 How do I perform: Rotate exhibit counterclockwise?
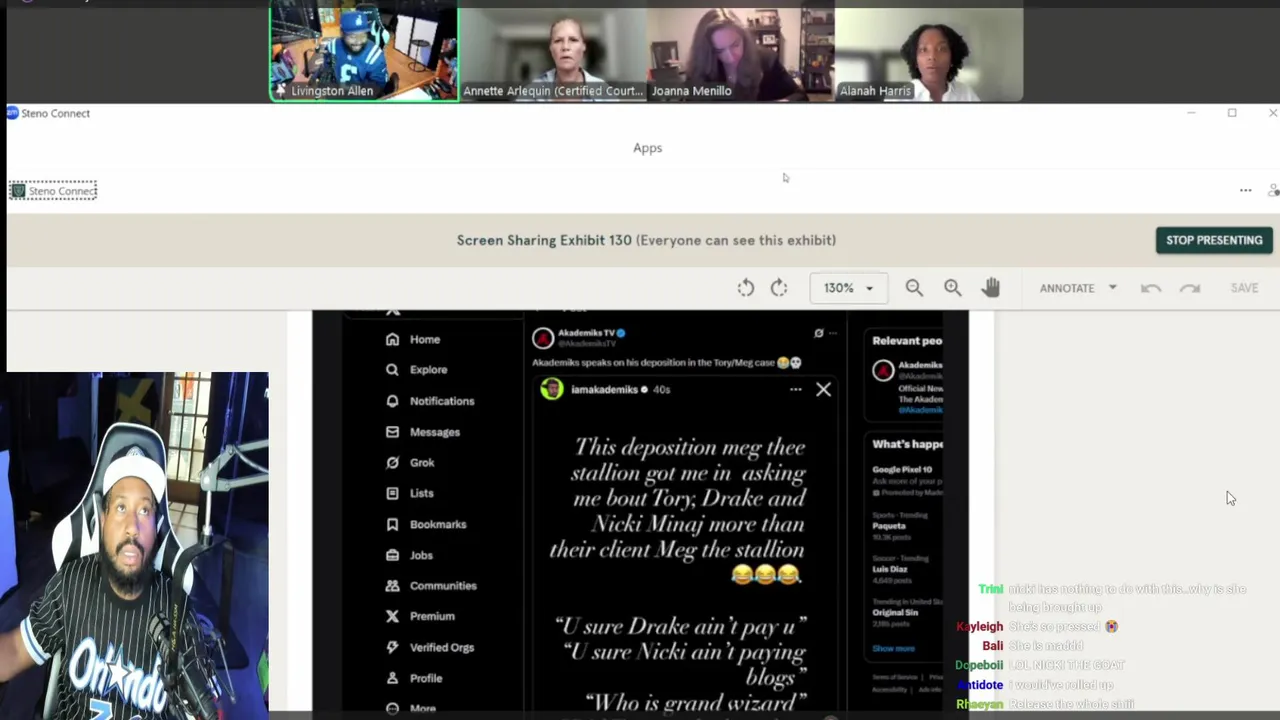[x=746, y=288]
